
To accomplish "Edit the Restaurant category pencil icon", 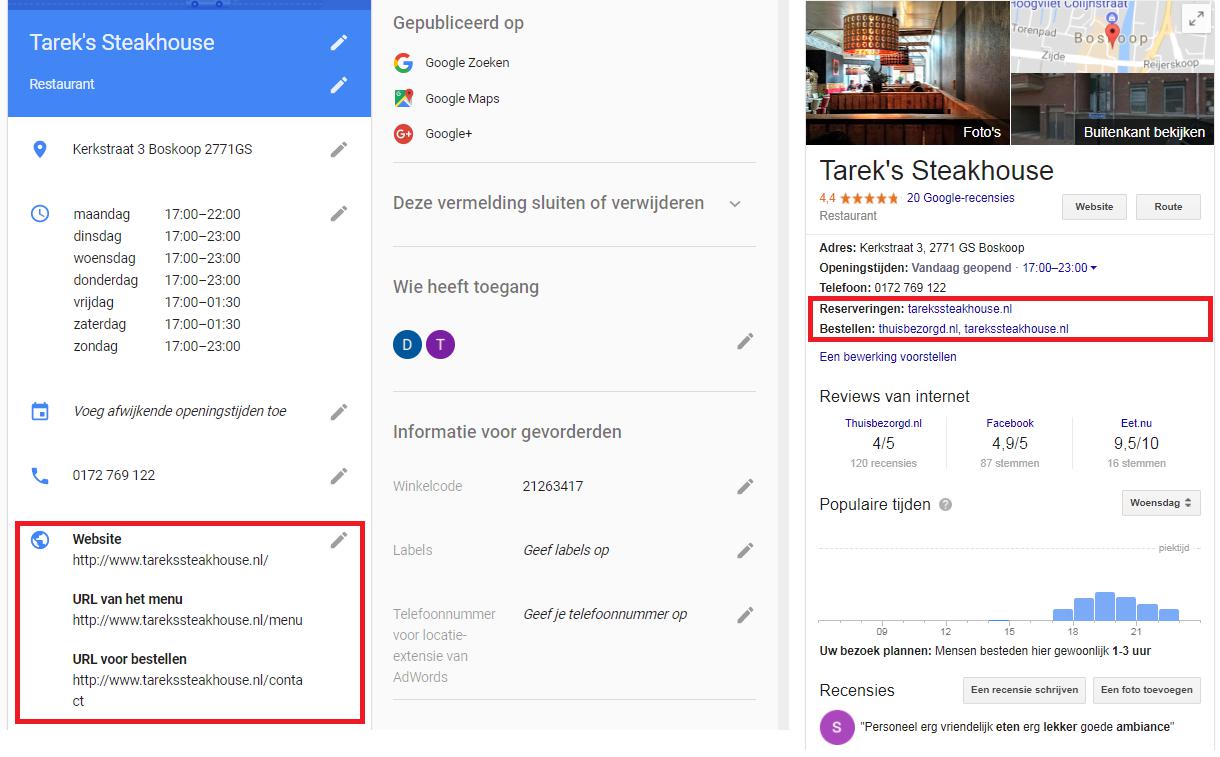I will [339, 85].
